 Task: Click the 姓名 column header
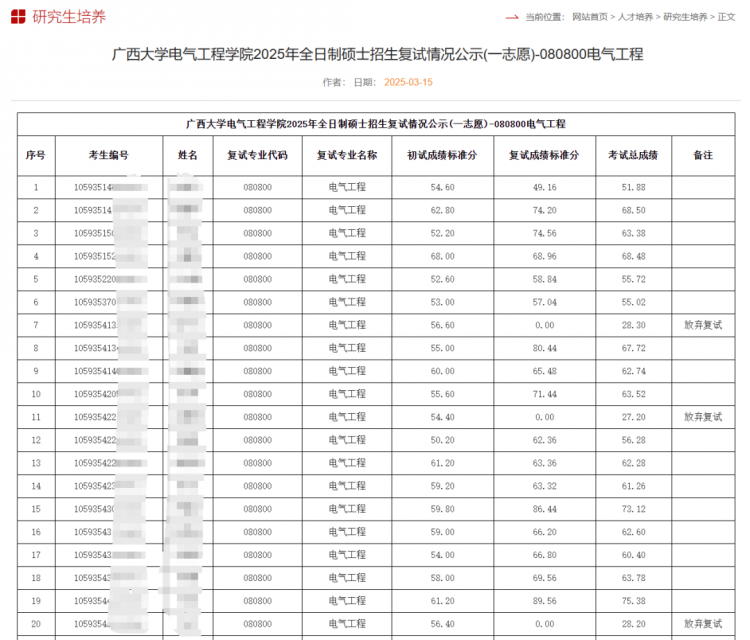point(188,155)
